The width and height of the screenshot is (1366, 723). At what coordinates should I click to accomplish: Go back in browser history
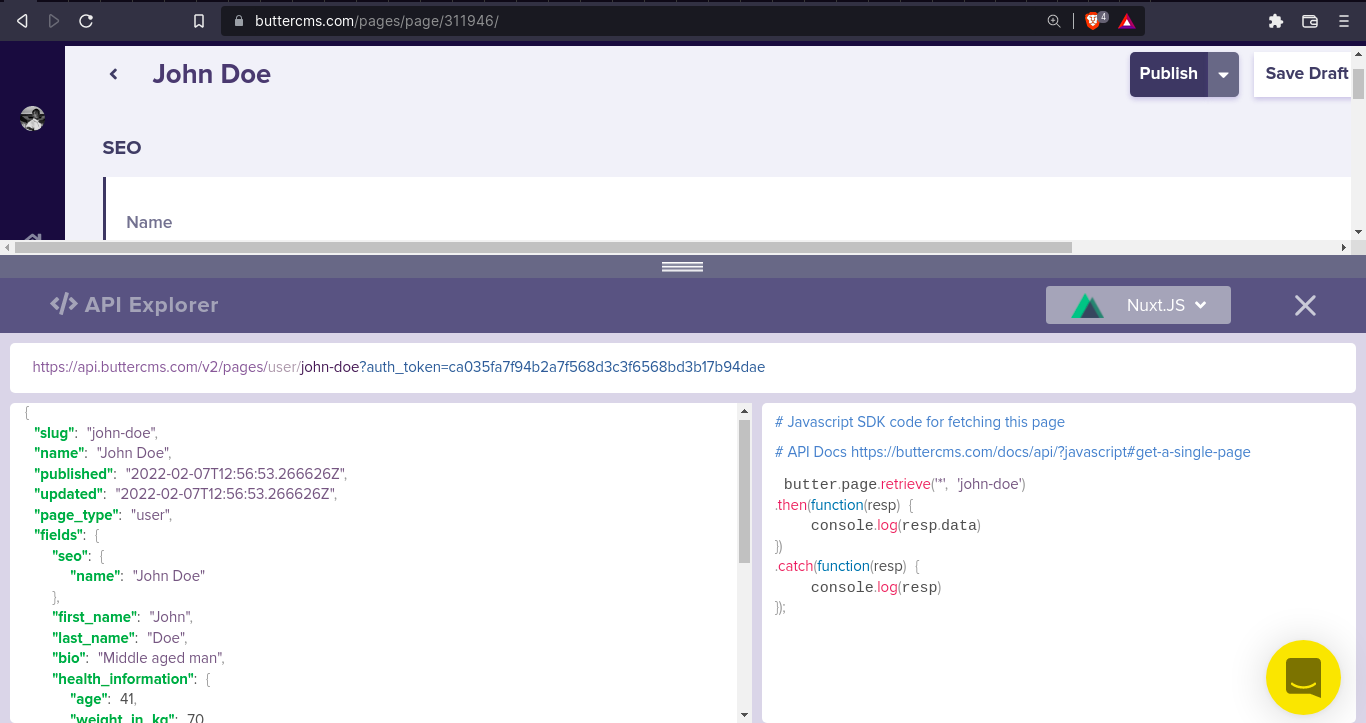point(22,21)
